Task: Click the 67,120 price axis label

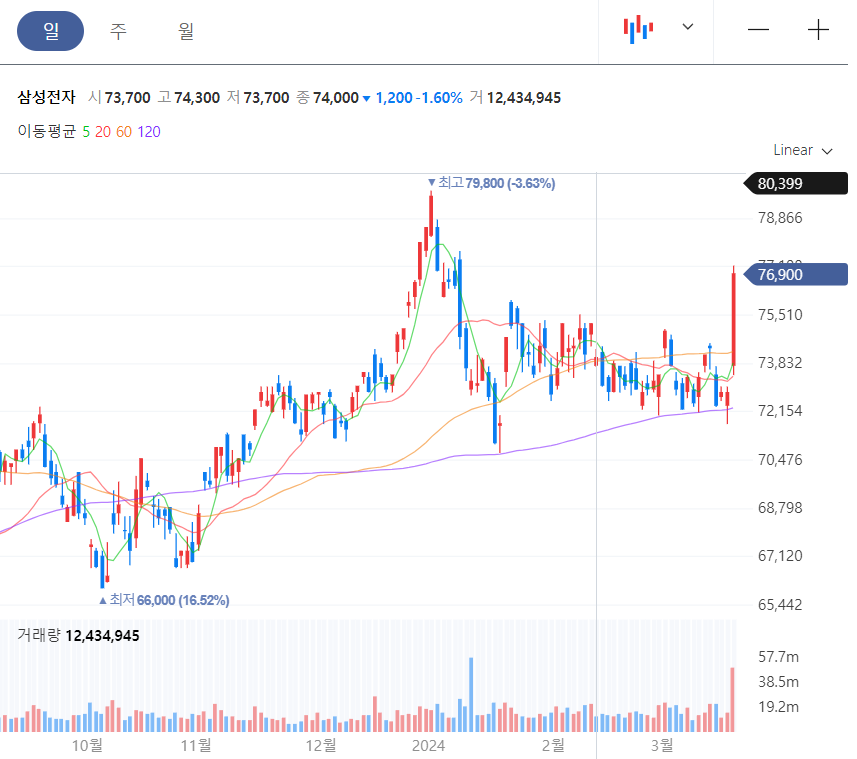Action: tap(780, 556)
